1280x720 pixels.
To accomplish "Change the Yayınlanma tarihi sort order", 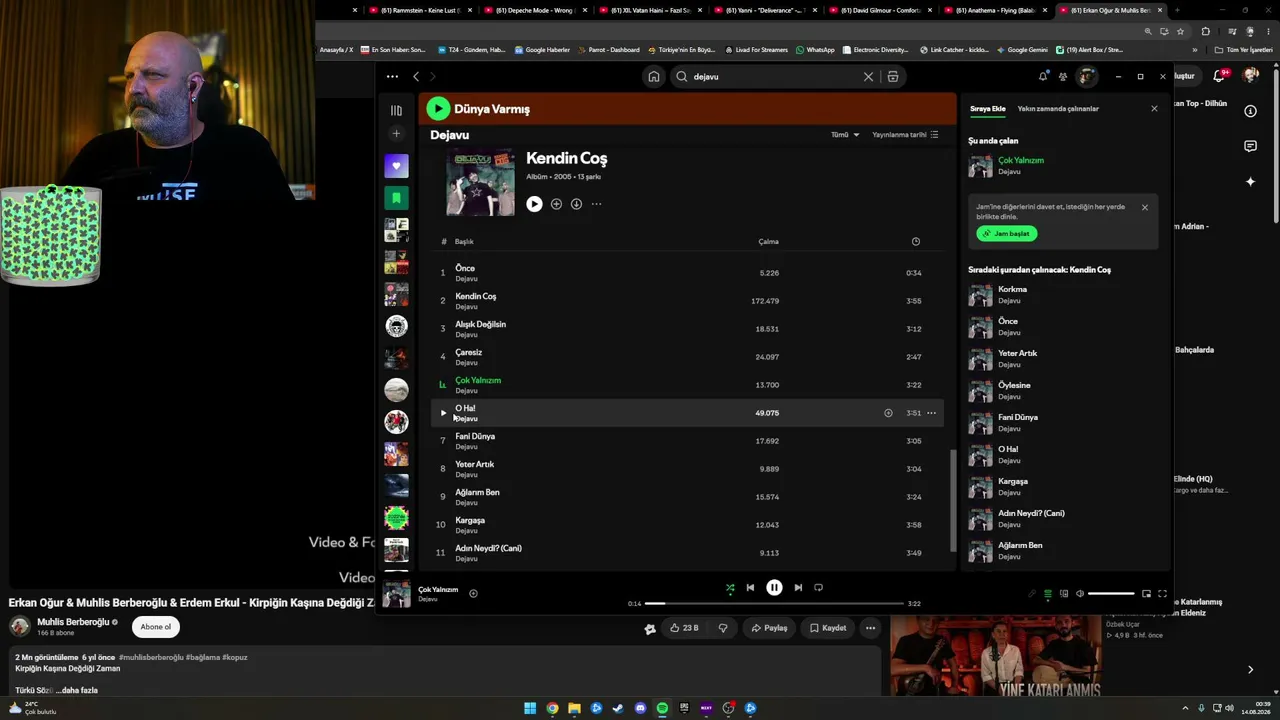I will coord(905,134).
